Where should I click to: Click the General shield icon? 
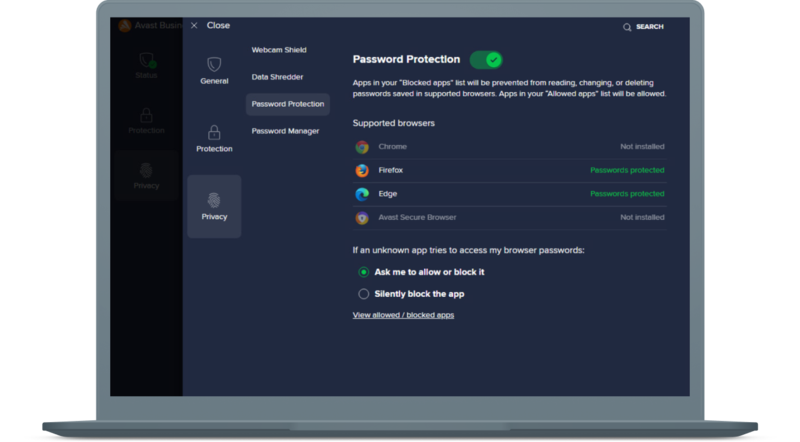[x=214, y=63]
